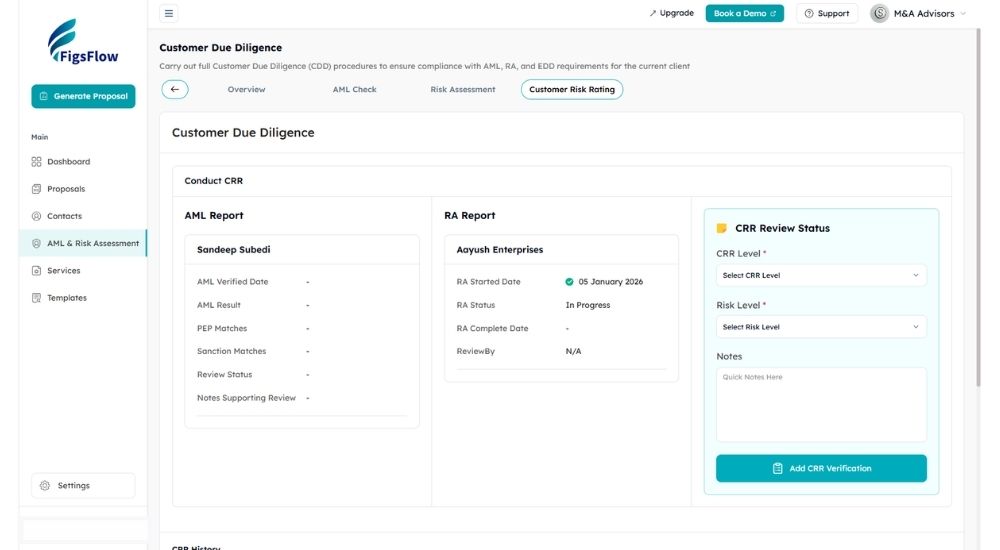Click the PEP Matches label
Screen dimensions: 1000x550
click(221, 329)
